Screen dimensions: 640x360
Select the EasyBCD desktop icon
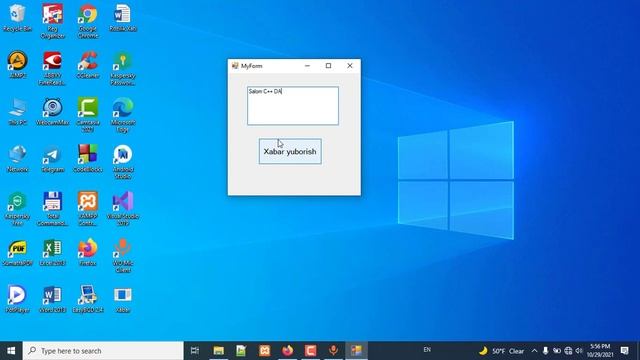coord(88,299)
